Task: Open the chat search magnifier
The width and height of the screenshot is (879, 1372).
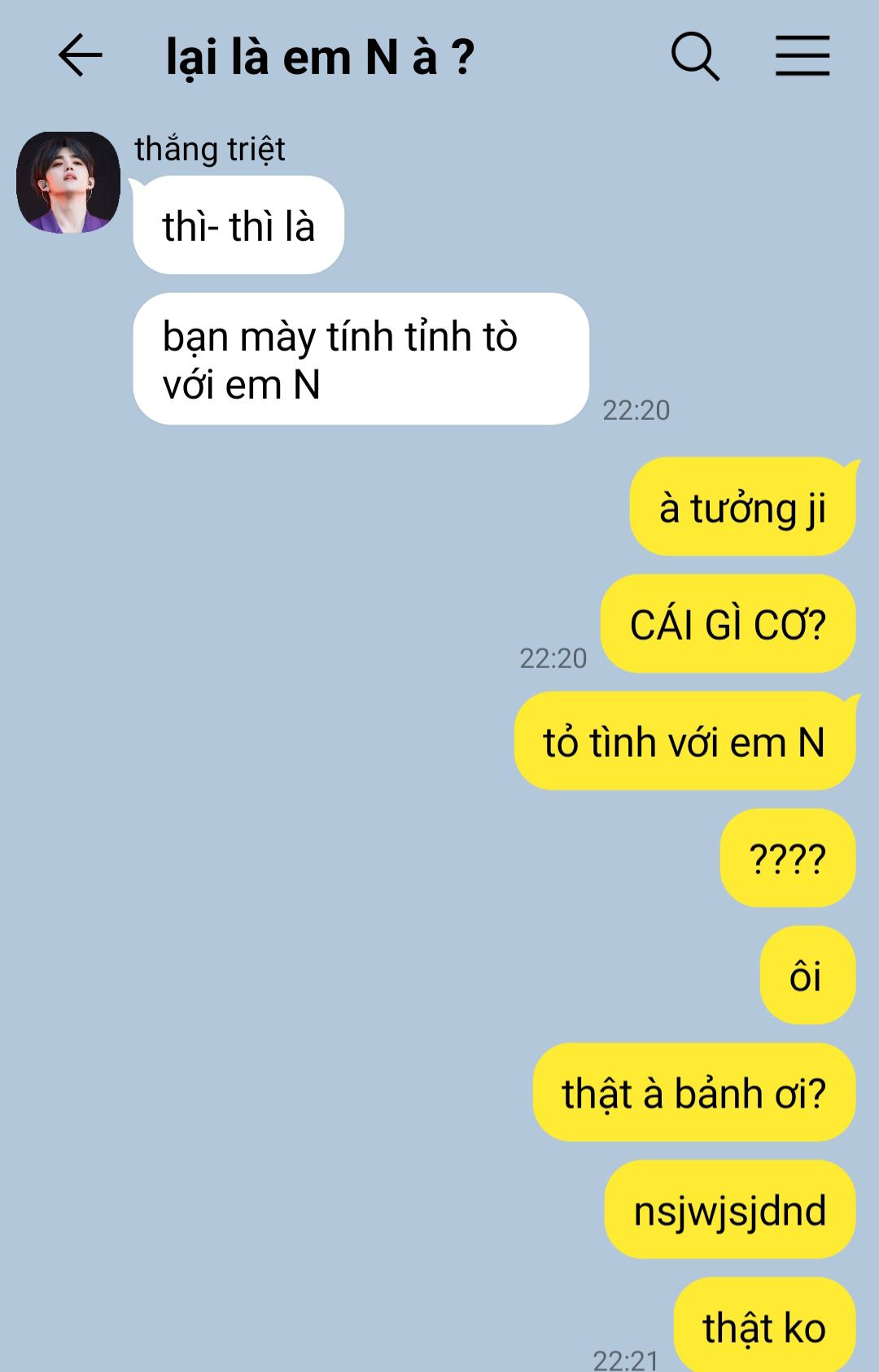Action: click(x=695, y=56)
